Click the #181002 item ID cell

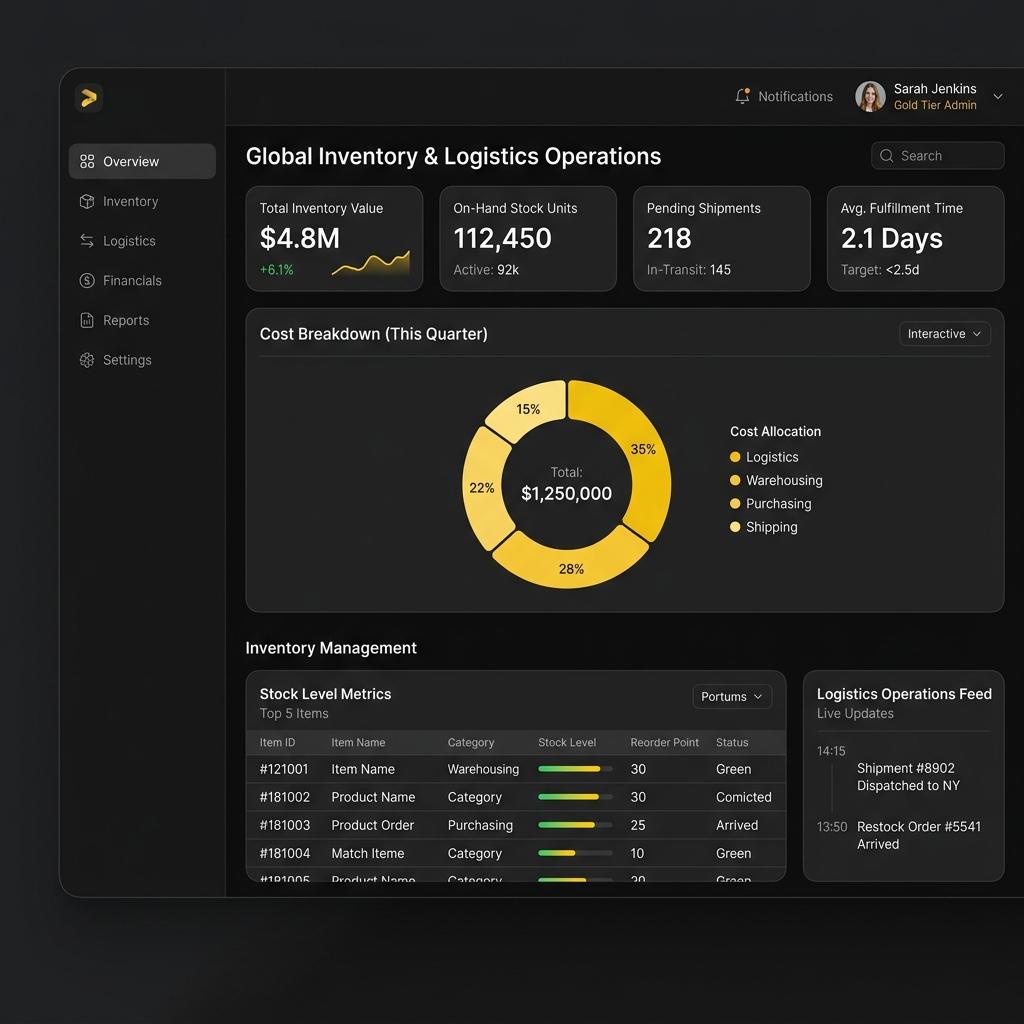coord(285,797)
